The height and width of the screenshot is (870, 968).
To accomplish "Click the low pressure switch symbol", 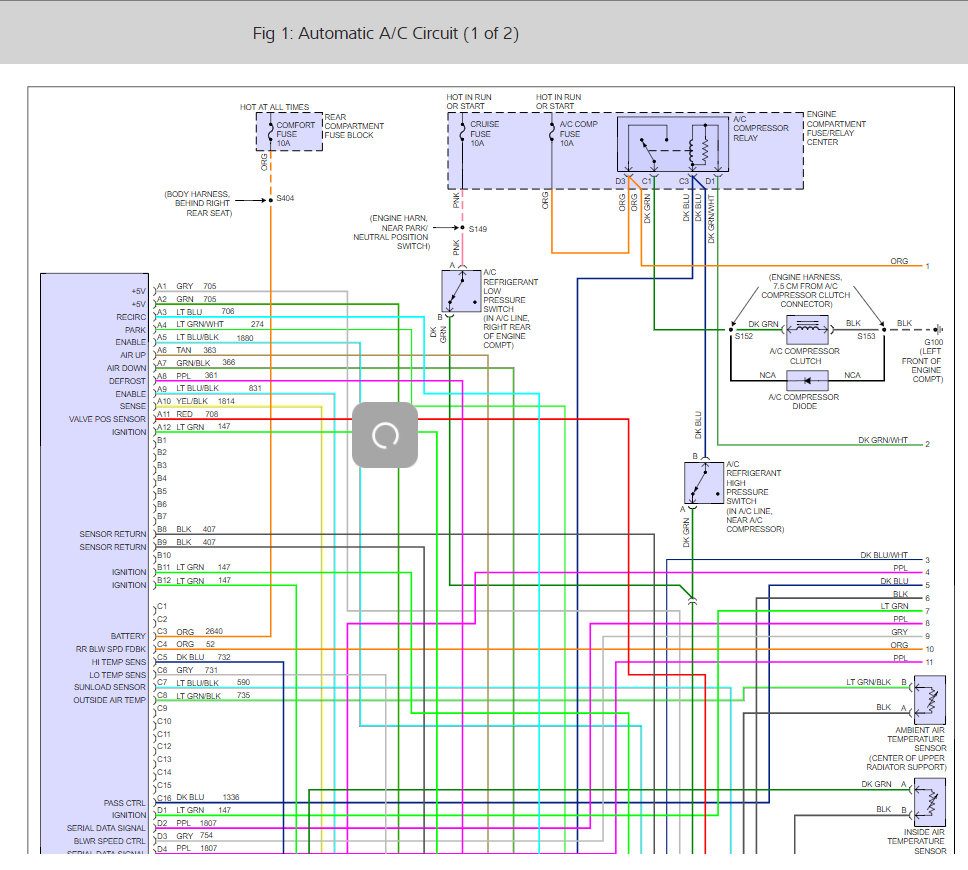I will point(461,291).
